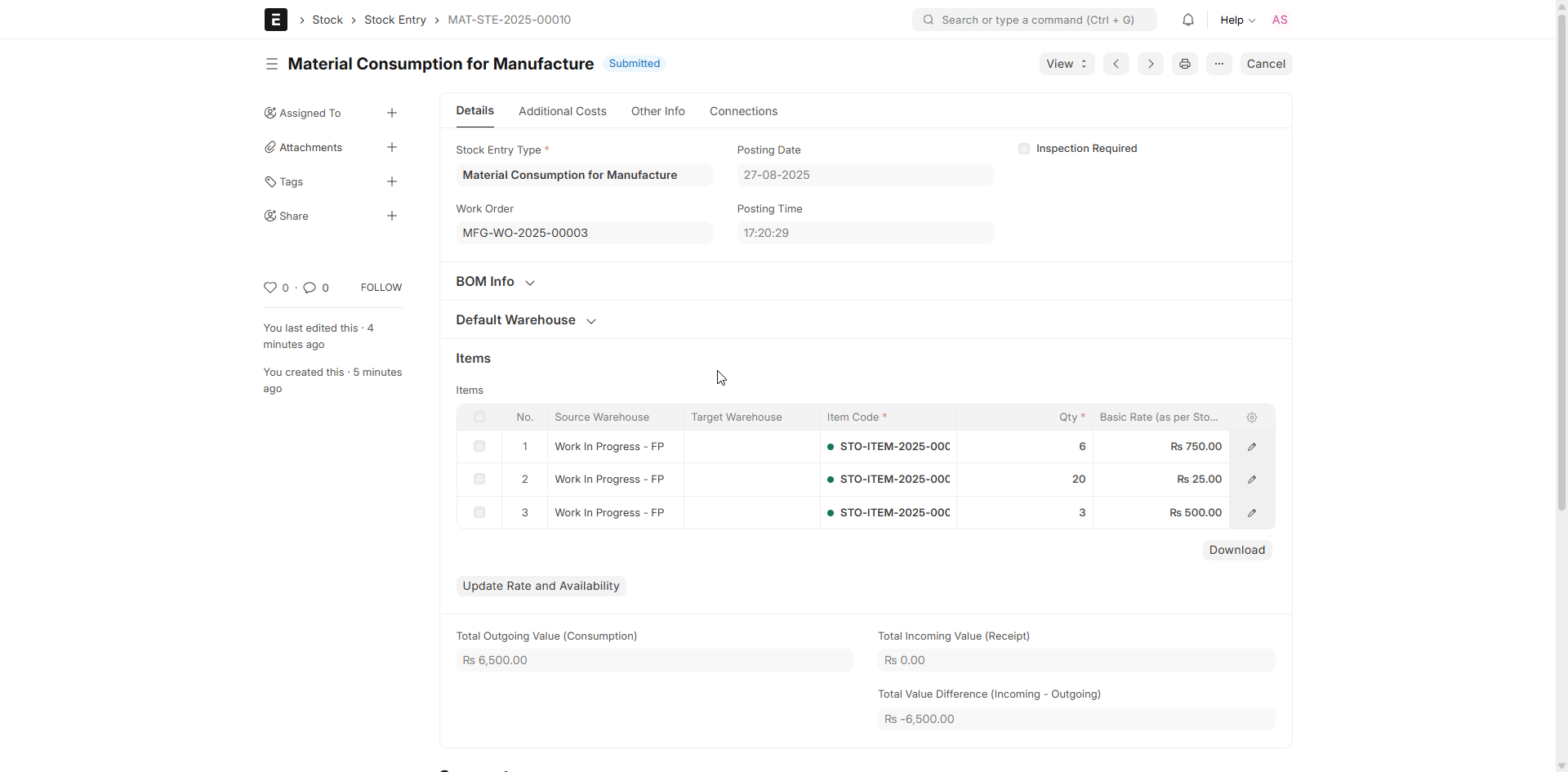Open the Connections tab
The width and height of the screenshot is (1568, 772).
coord(743,111)
